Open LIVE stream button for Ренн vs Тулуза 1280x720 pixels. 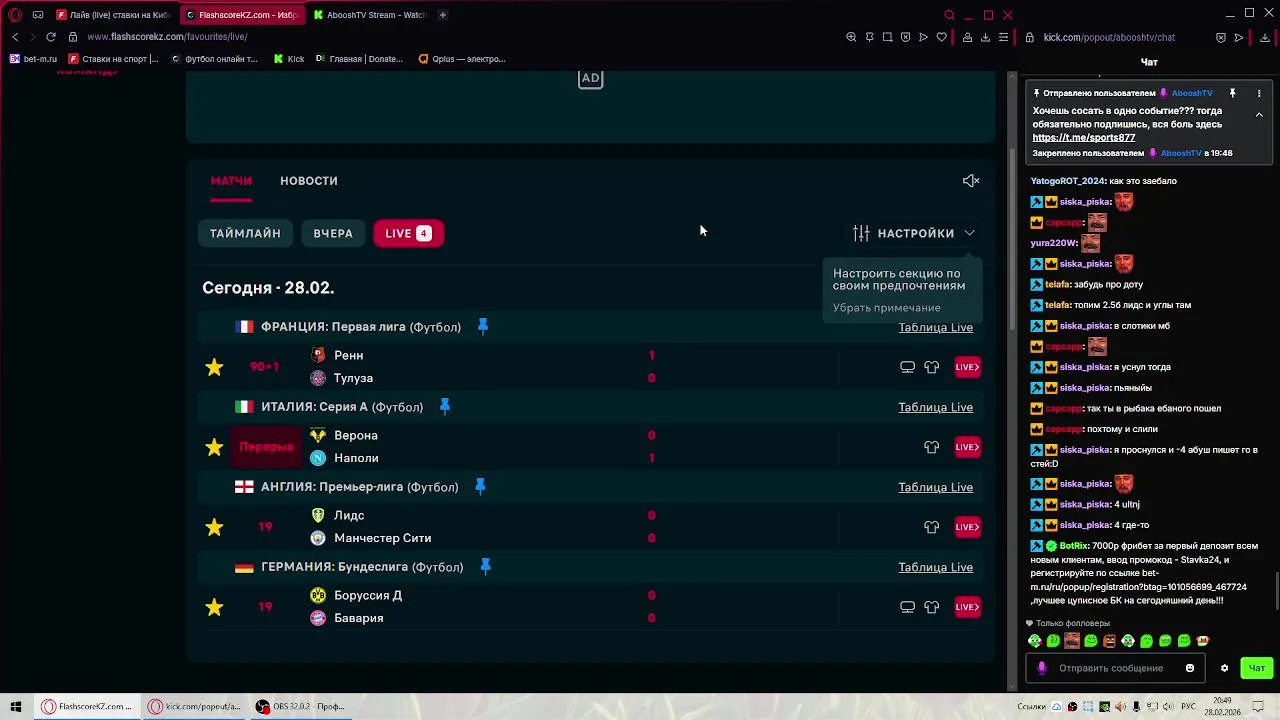pos(967,367)
